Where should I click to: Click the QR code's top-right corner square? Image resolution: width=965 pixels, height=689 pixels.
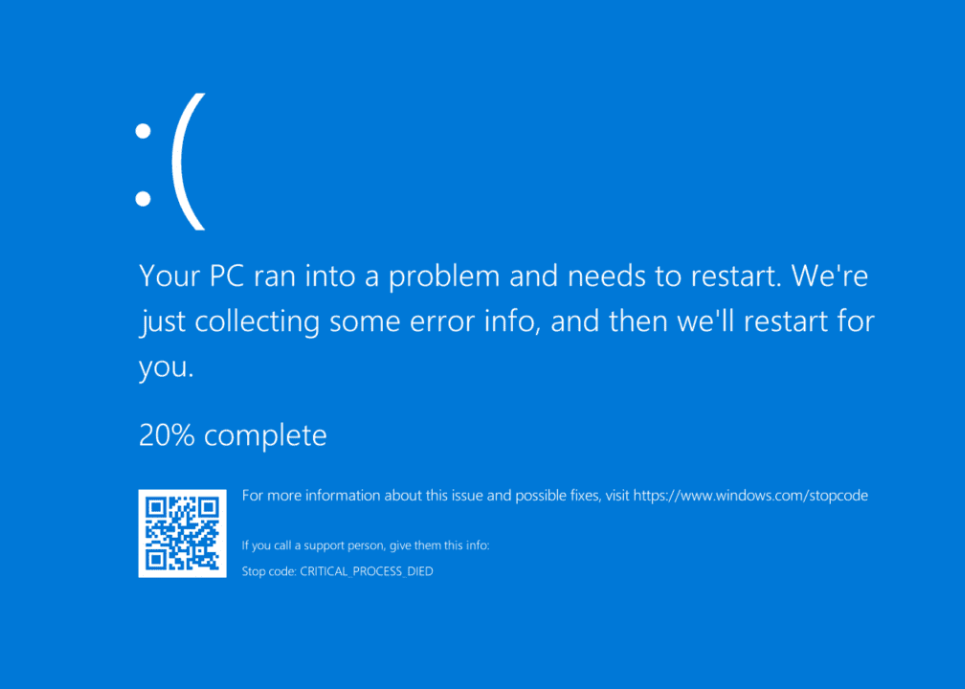click(208, 506)
